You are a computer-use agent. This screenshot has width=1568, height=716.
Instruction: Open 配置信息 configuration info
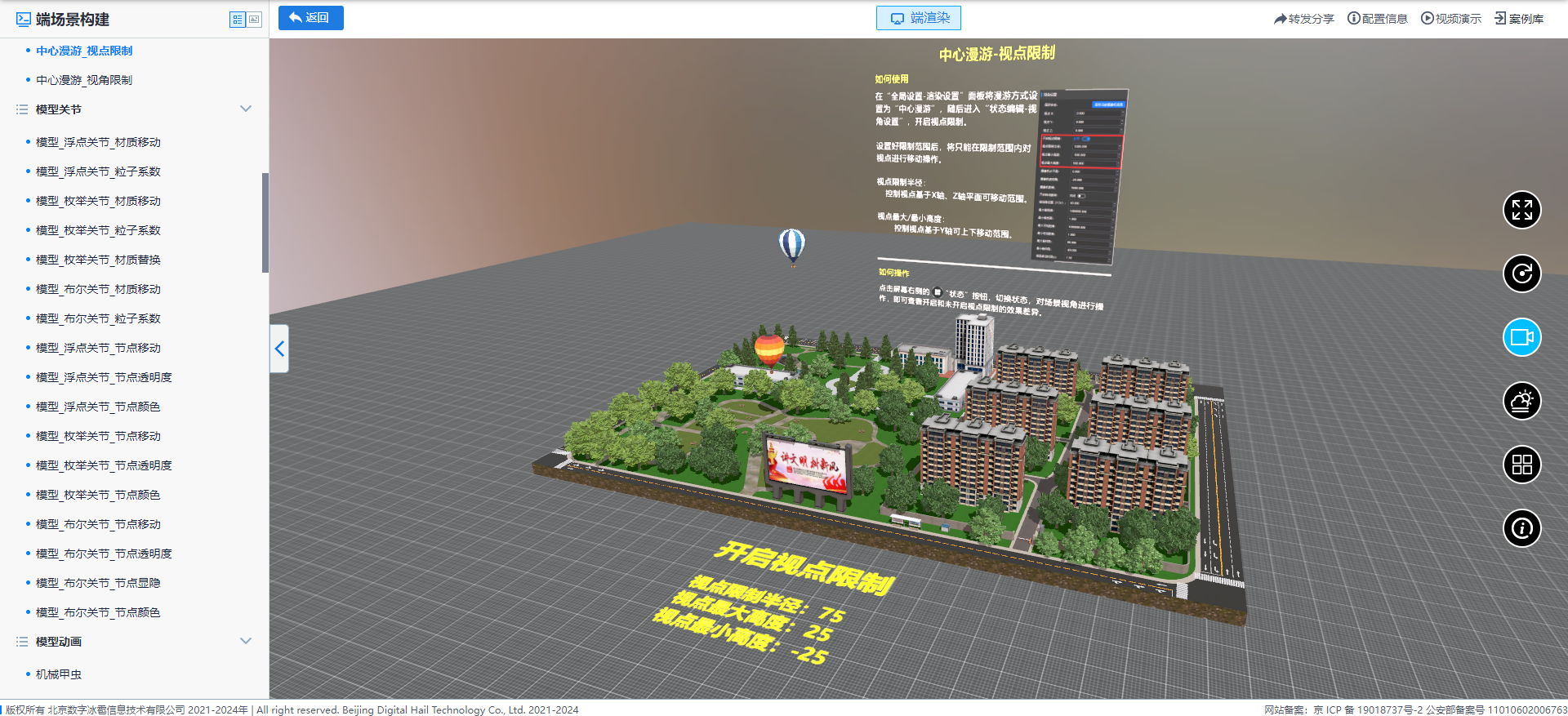click(x=1377, y=19)
